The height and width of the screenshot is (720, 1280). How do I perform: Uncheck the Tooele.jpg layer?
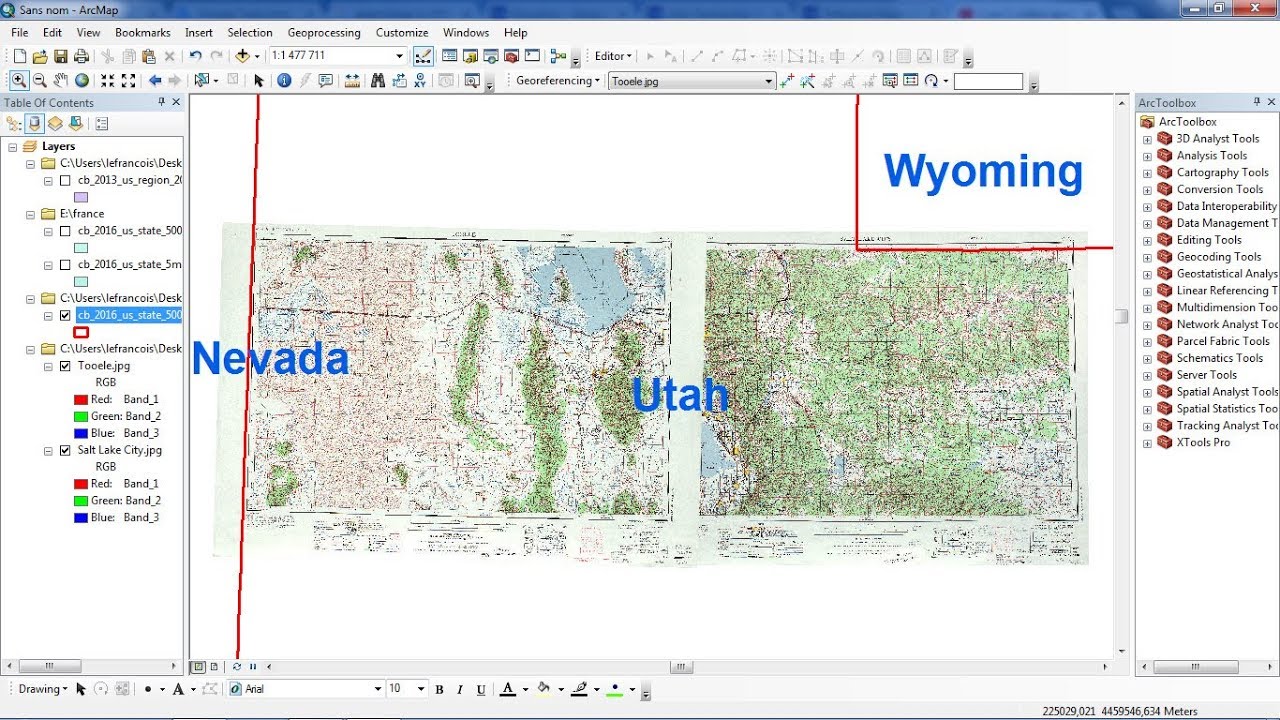(x=66, y=366)
